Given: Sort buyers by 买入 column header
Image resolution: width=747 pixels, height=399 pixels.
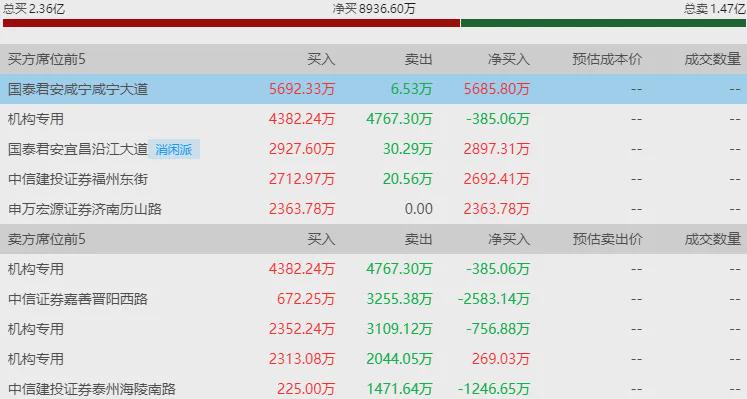Looking at the screenshot, I should pos(321,59).
